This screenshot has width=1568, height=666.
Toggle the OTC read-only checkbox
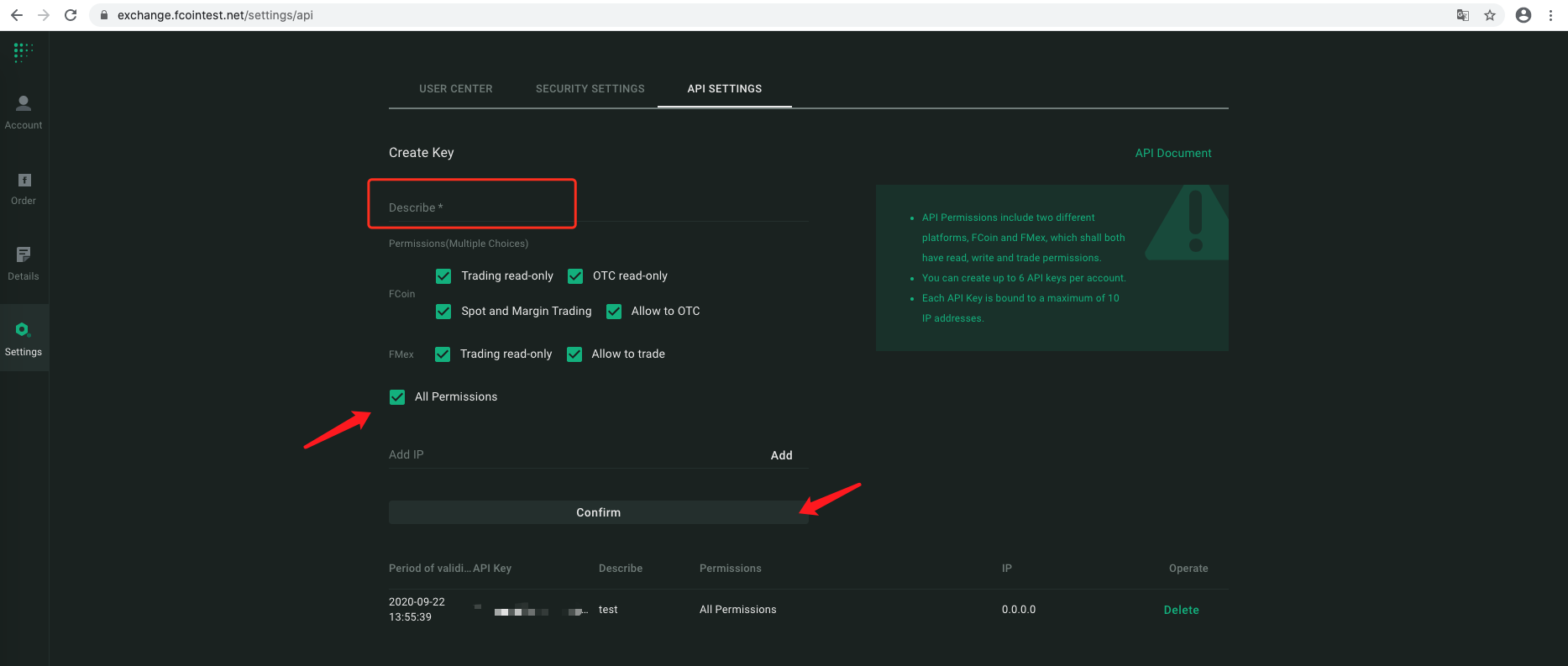click(x=575, y=276)
